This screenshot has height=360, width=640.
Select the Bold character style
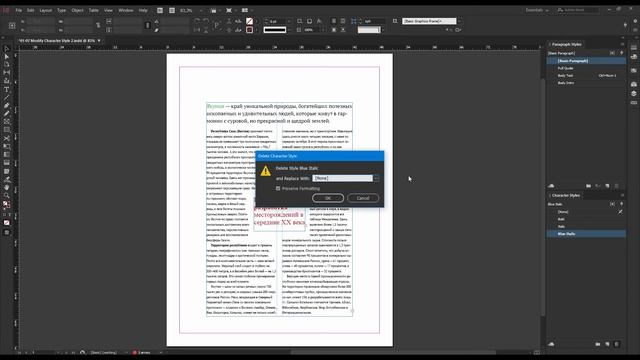coord(586,219)
